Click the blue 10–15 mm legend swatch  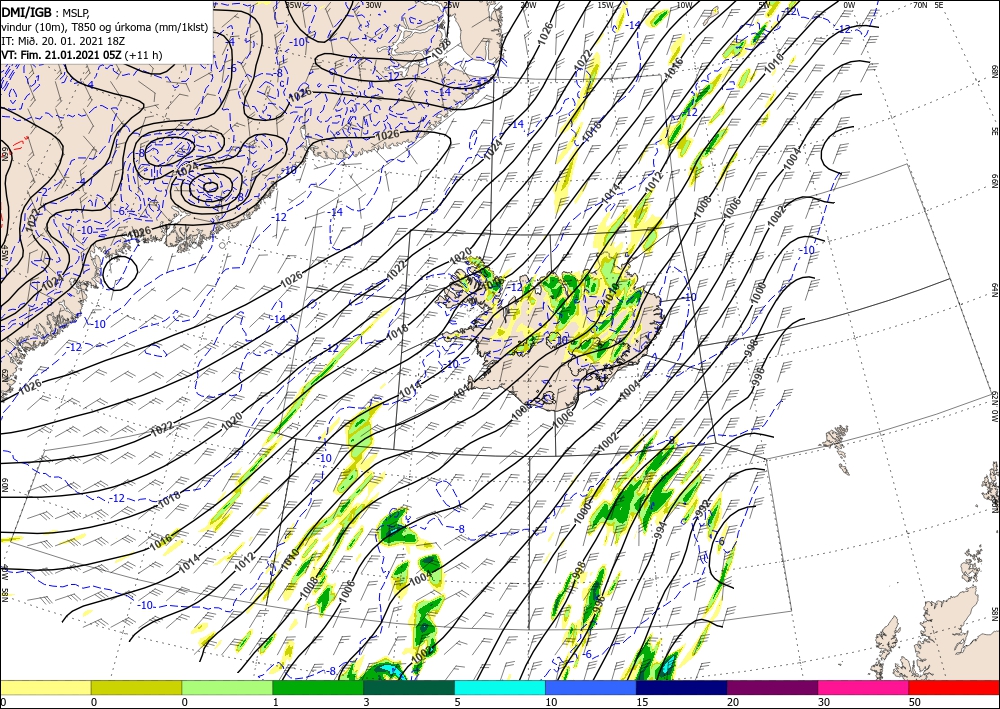[591, 687]
